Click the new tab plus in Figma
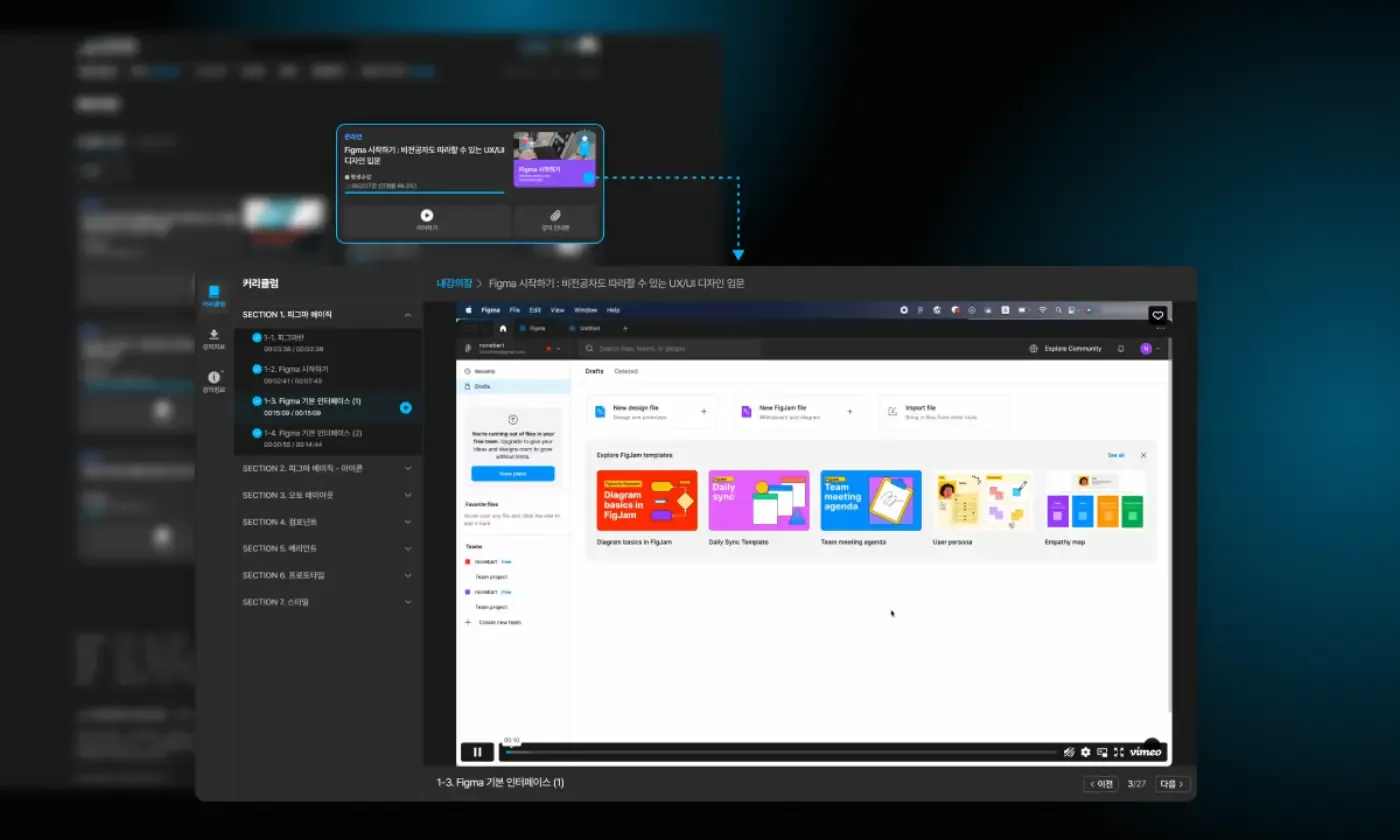Screen dimensions: 1400x840 (626, 328)
